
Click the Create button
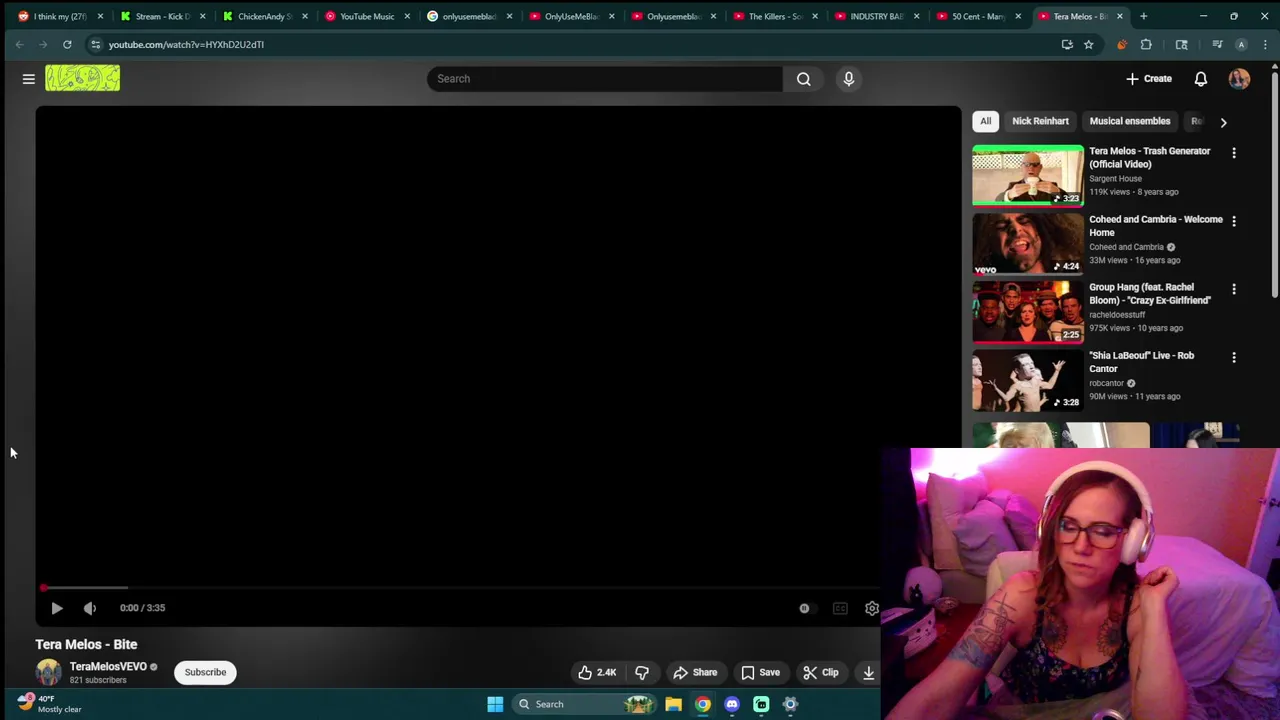point(1149,79)
